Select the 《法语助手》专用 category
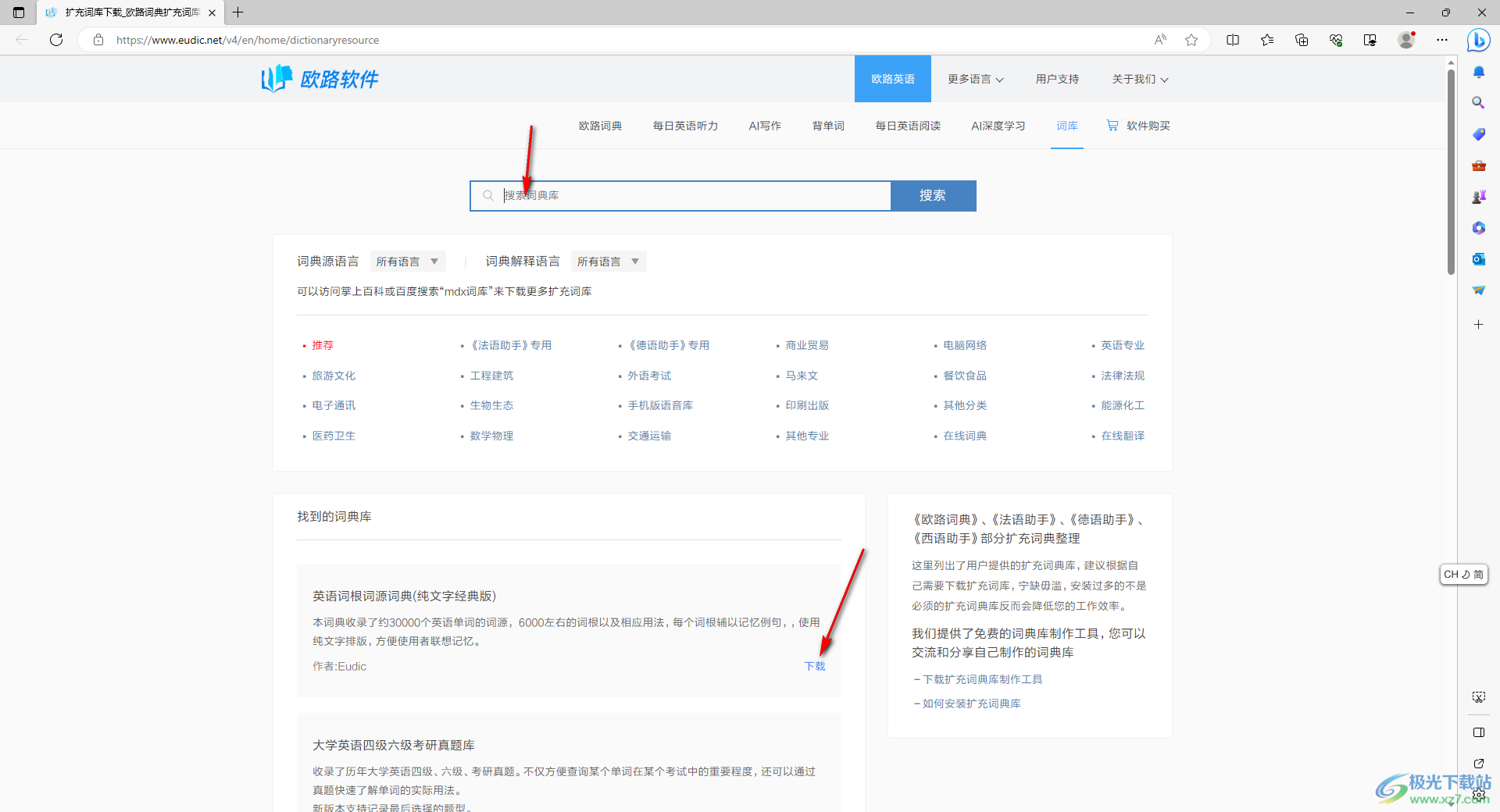The width and height of the screenshot is (1500, 812). coord(511,345)
